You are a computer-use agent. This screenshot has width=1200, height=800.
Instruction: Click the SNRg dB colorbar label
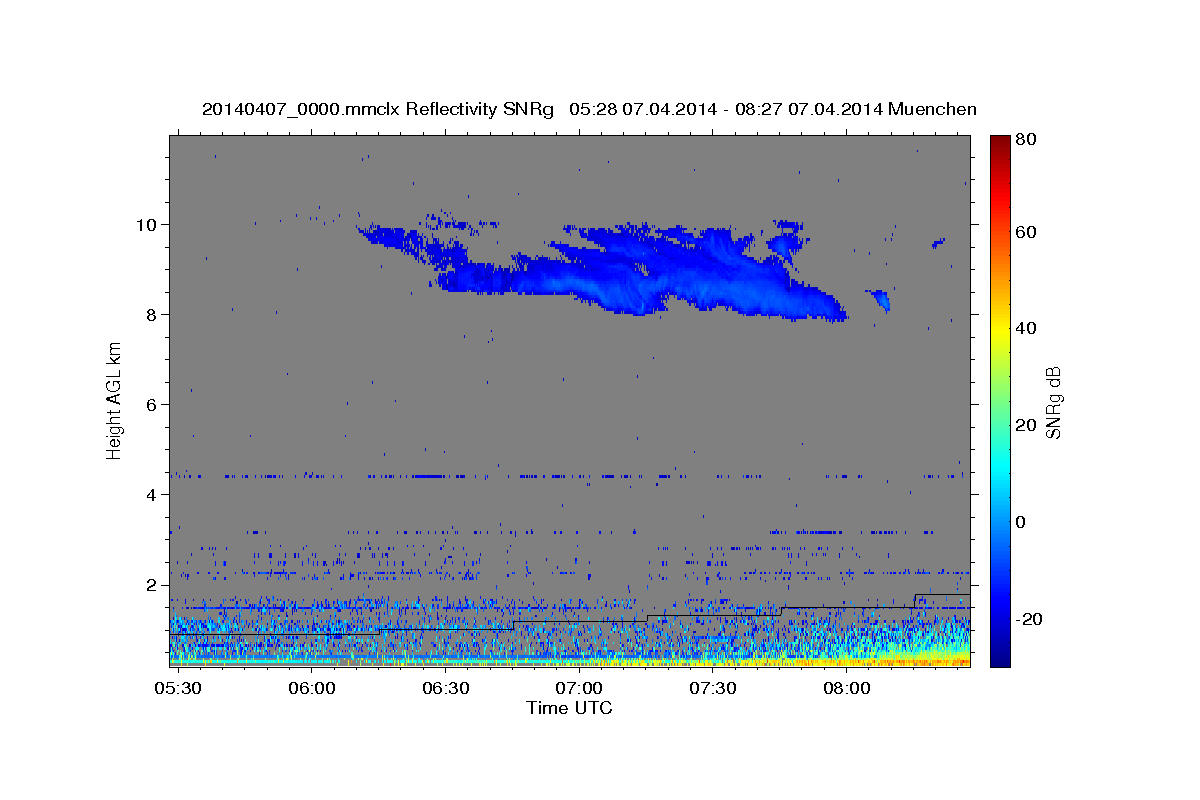(x=1053, y=402)
